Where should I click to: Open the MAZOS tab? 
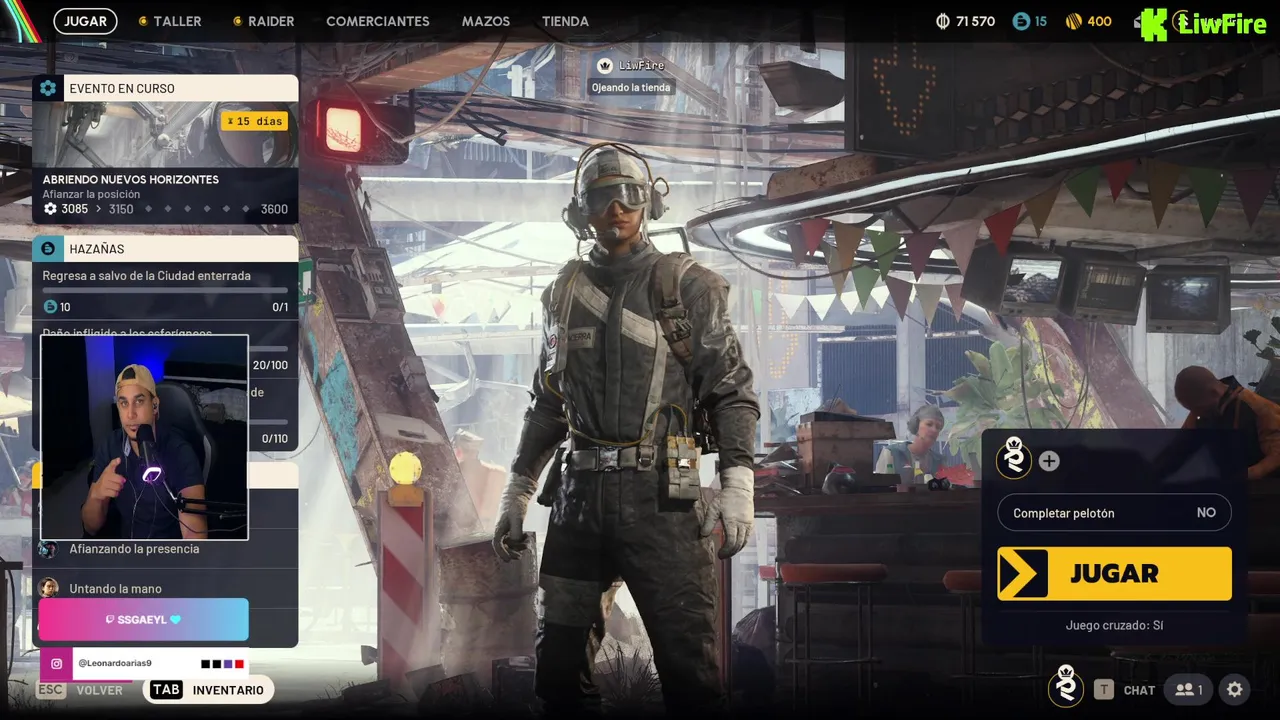(486, 21)
